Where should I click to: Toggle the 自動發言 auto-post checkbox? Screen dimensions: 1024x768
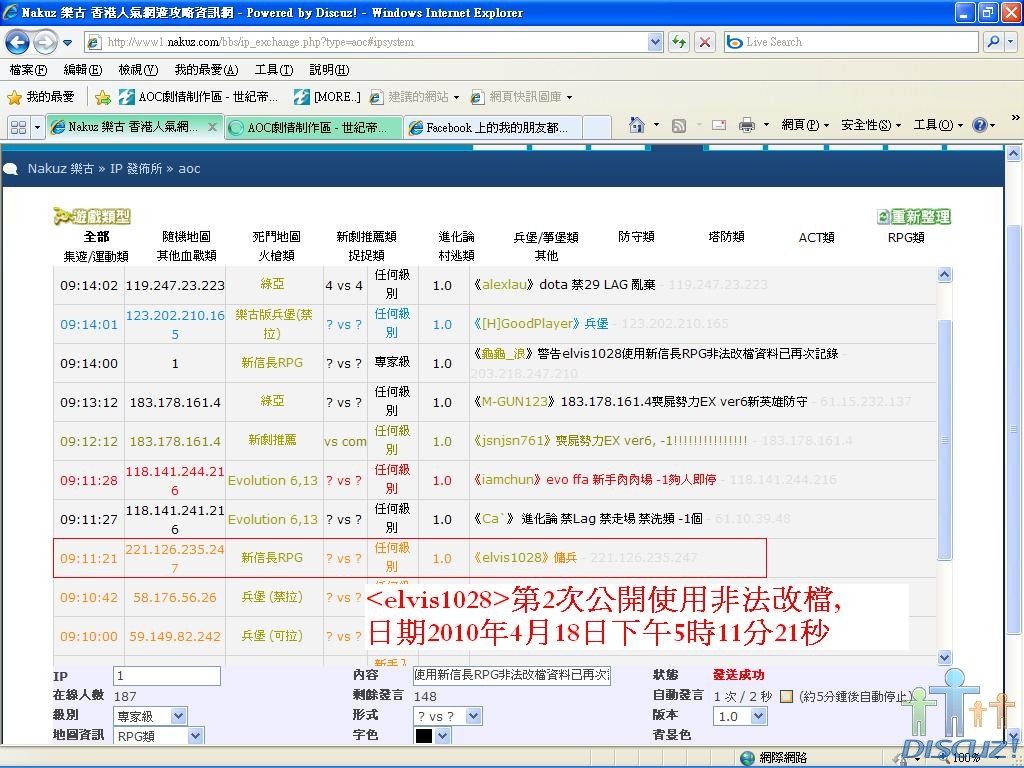pos(786,696)
